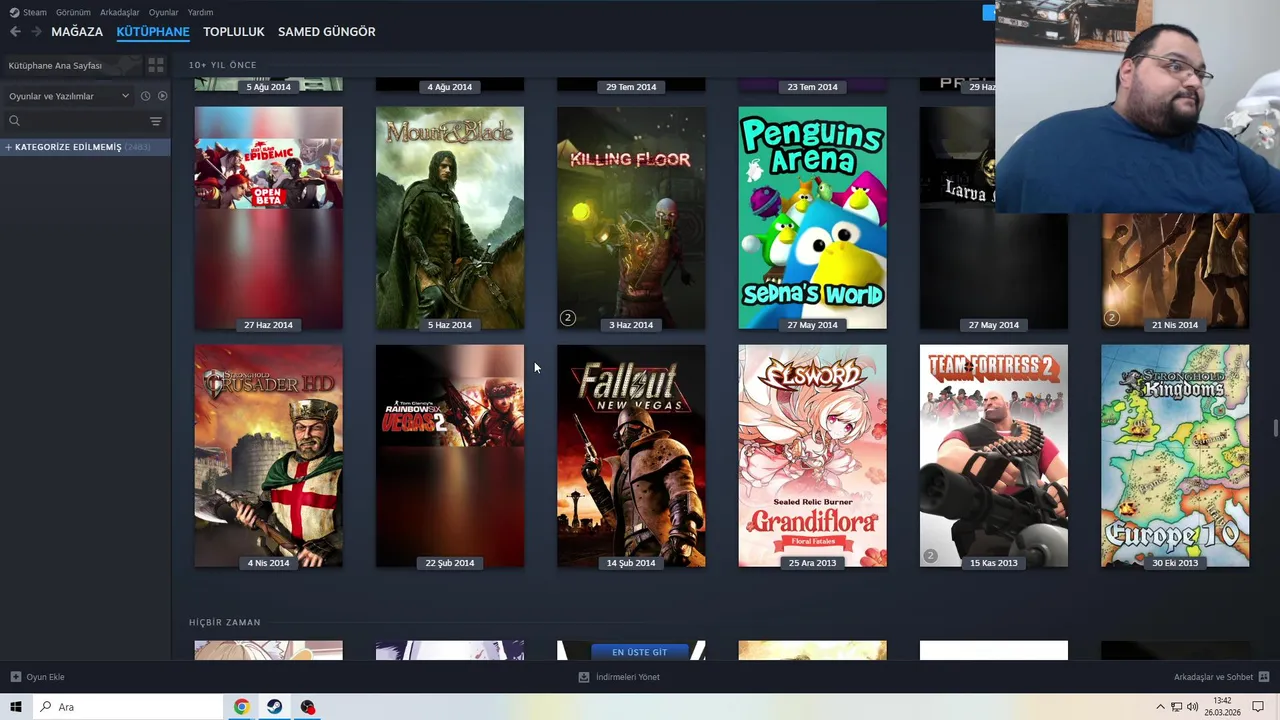Click the taskbar volume icon
Screen dimensions: 1280x720
pos(1192,707)
